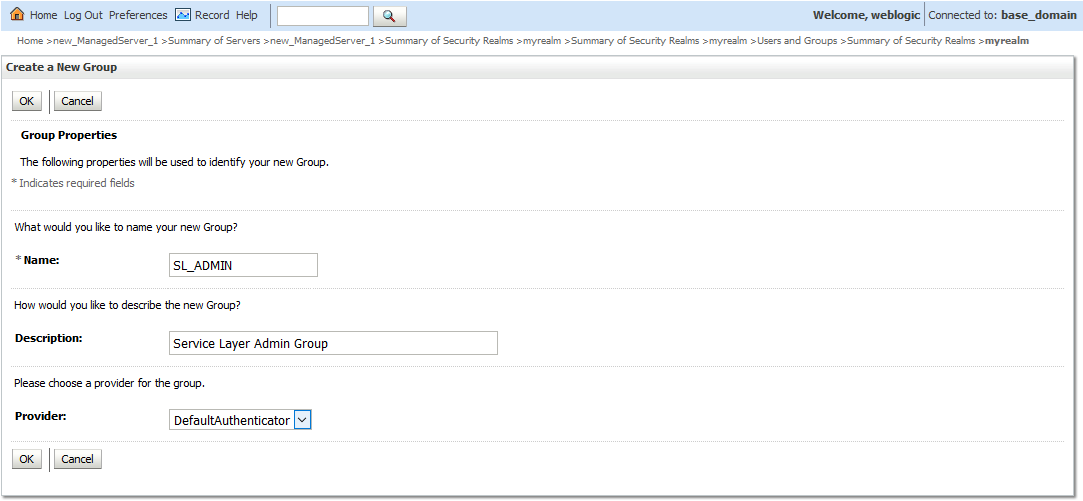Click Cancel above Group Properties
The width and height of the screenshot is (1083, 501).
[77, 101]
